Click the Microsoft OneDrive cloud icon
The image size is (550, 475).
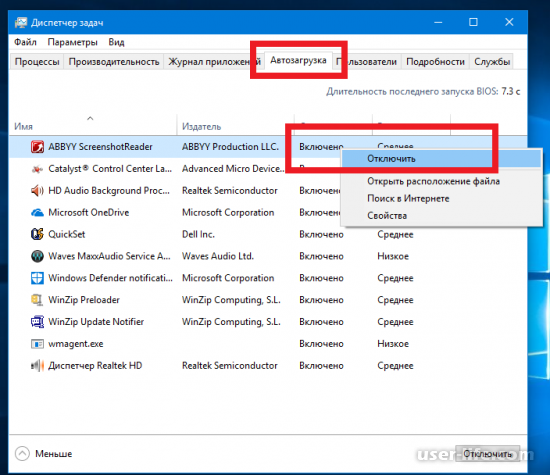coord(37,213)
